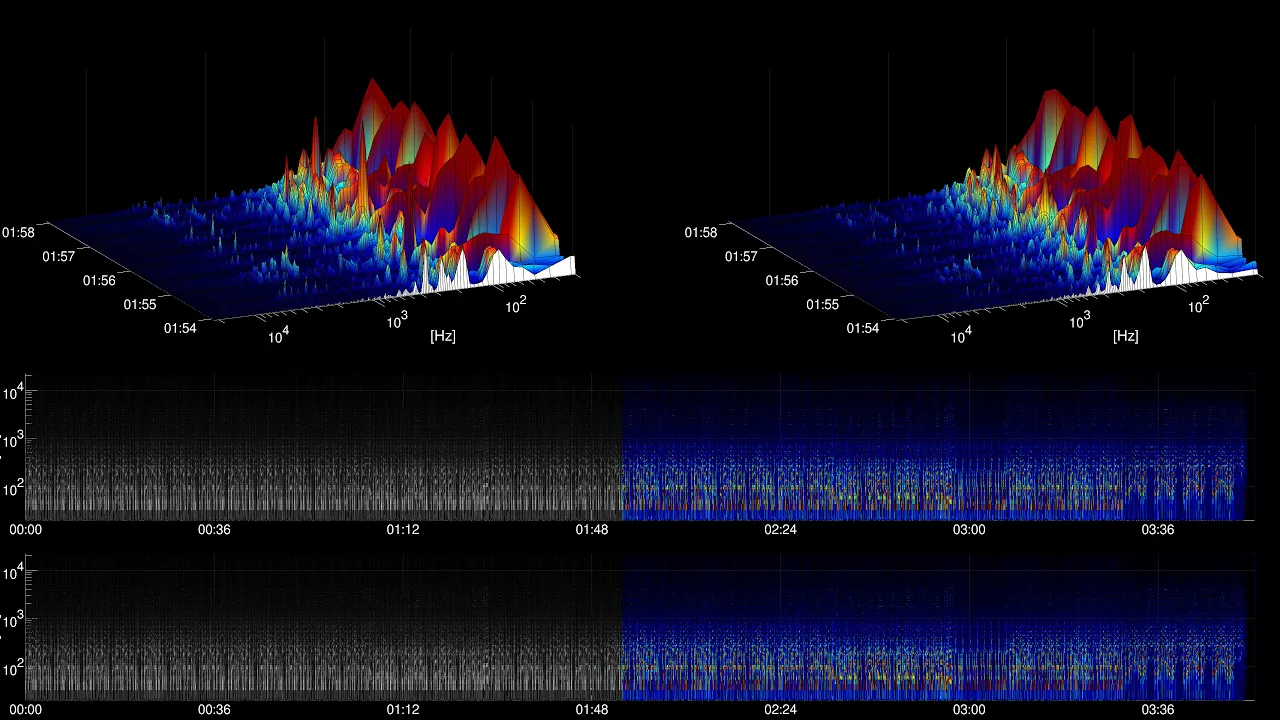Jump to 00:36 on upper spectrogram timeline
The width and height of the screenshot is (1280, 720).
[x=214, y=530]
